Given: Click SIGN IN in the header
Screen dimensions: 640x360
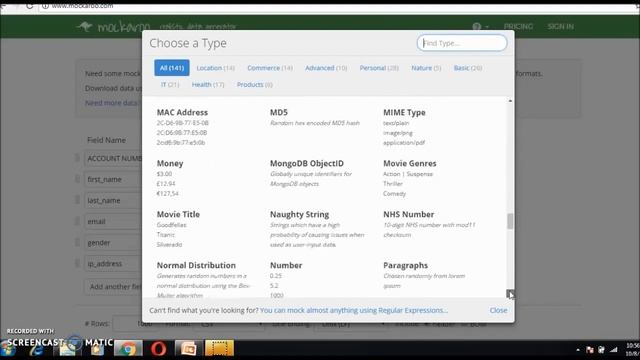Looking at the screenshot, I should tap(560, 27).
